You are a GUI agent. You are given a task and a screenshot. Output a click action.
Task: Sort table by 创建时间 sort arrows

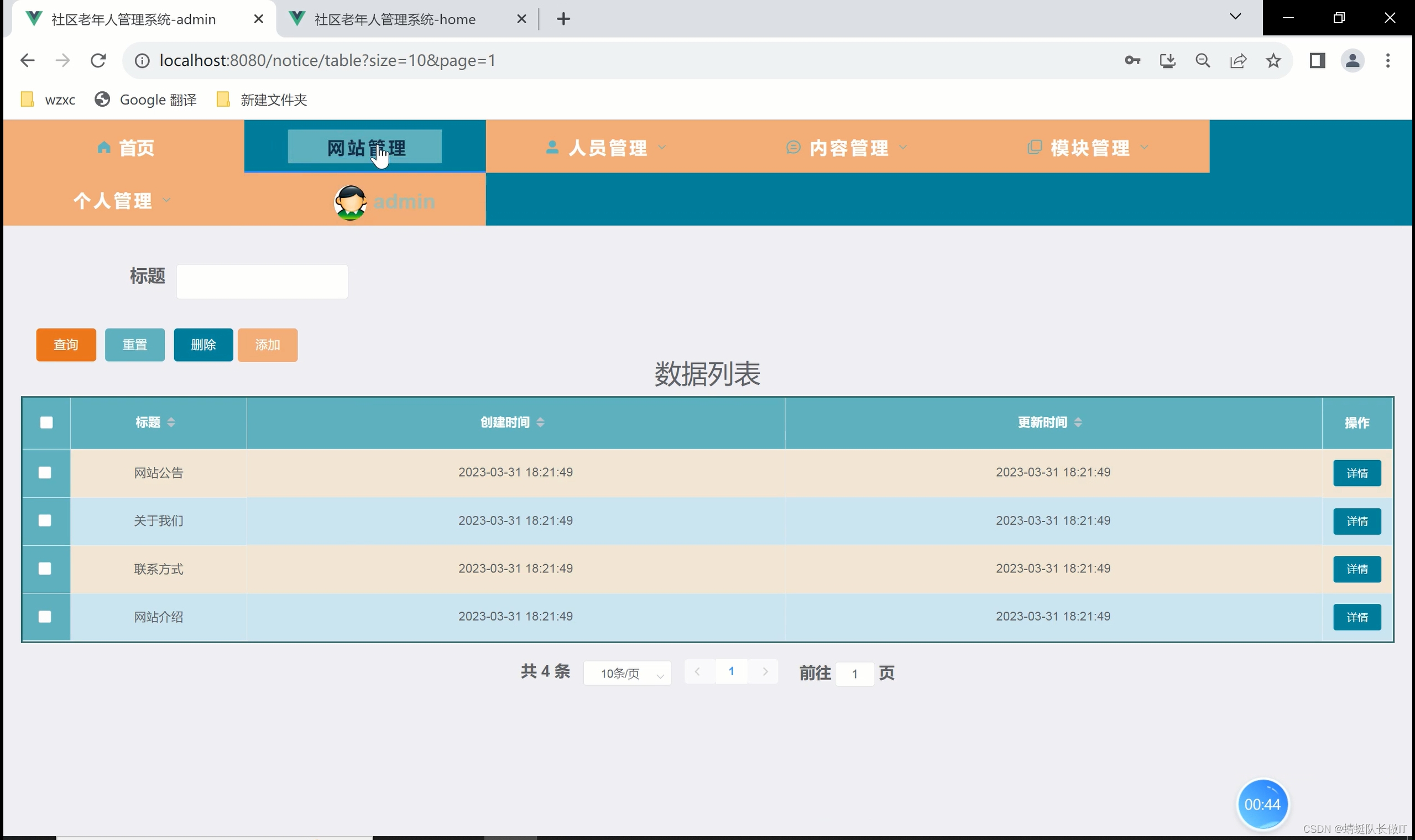coord(541,422)
